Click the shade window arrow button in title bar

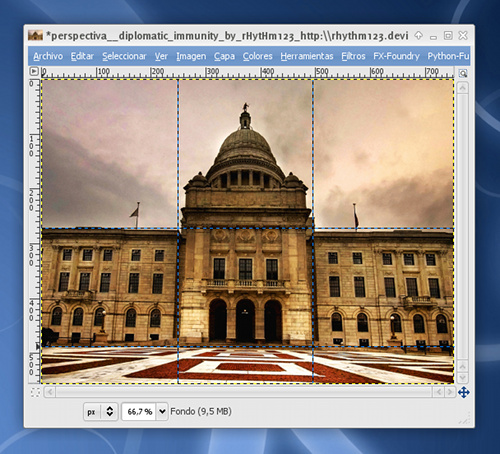[418, 35]
